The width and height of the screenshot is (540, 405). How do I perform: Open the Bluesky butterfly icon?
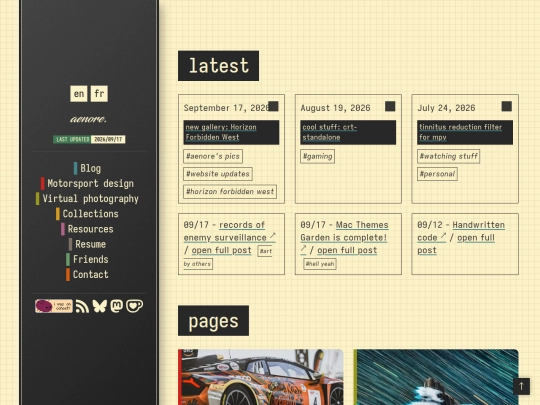point(100,306)
